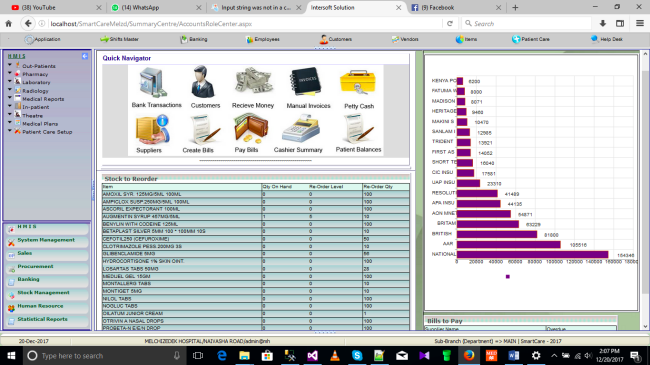
Task: Open Patient Balances shortcut
Action: 358,134
